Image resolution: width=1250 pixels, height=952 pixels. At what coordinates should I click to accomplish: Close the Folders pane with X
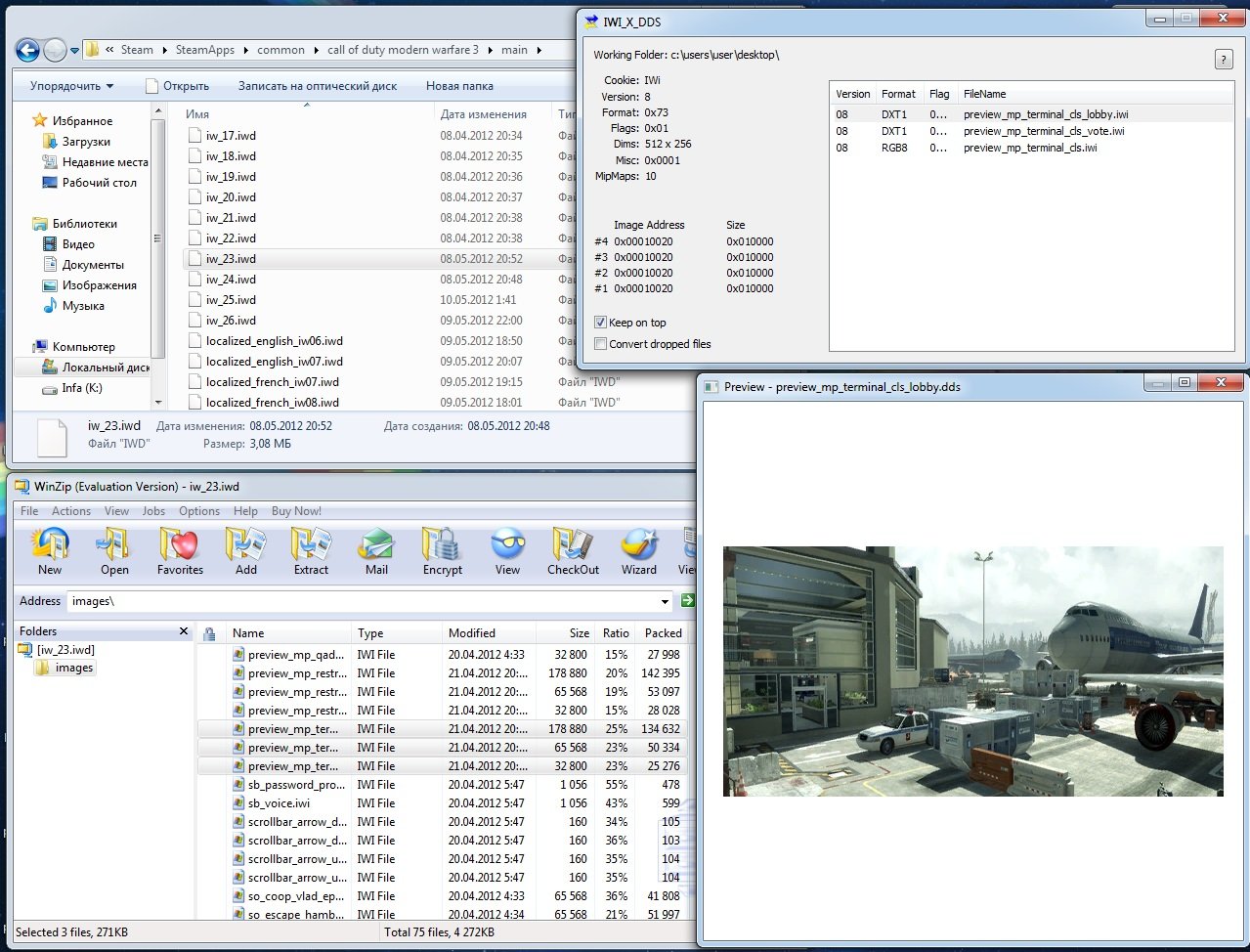[x=184, y=631]
